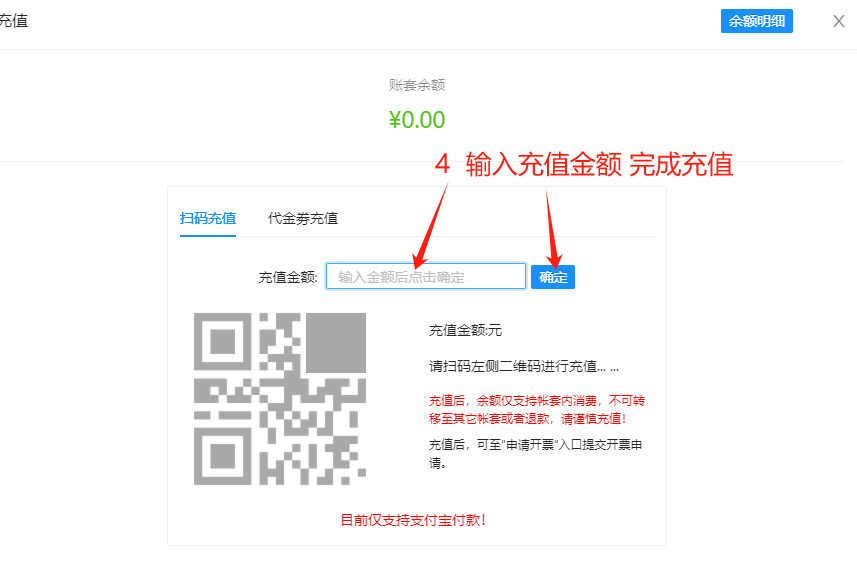857x571 pixels.
Task: Click the recharge QR code image
Action: click(280, 399)
